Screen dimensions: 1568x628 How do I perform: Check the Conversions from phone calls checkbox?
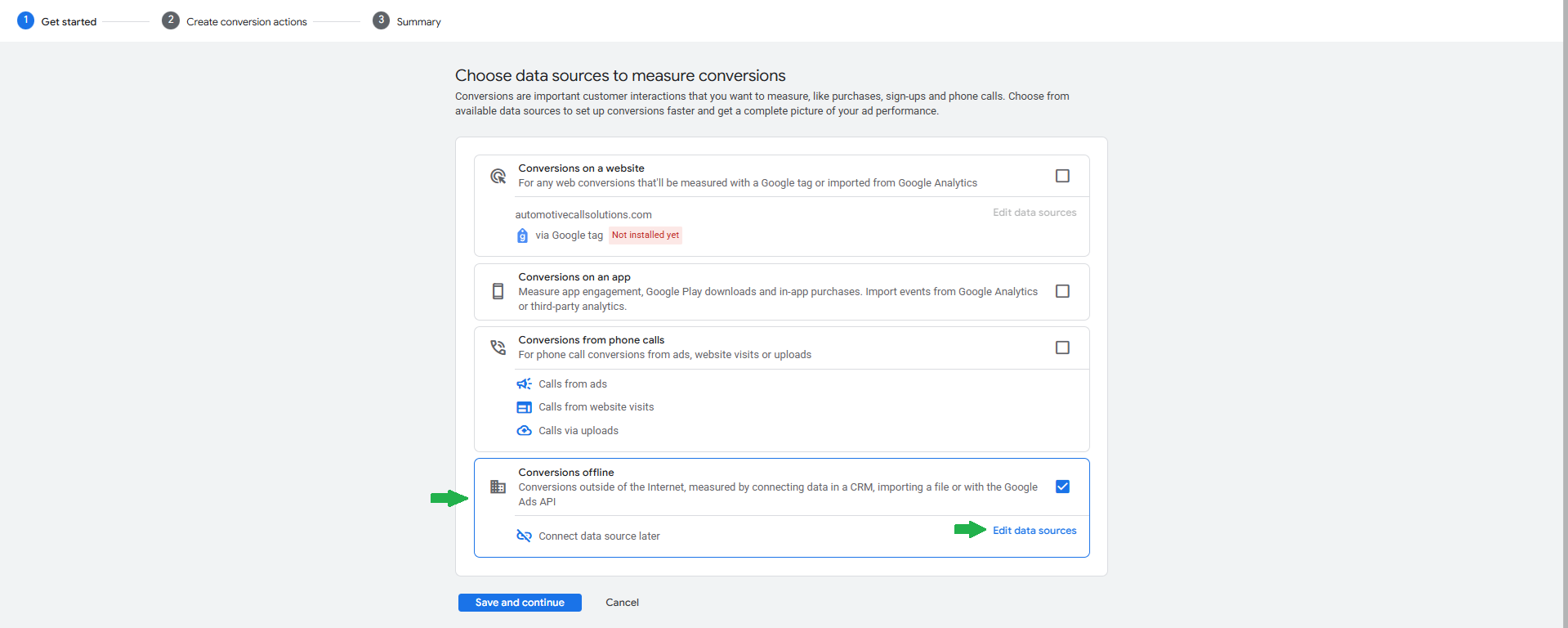point(1062,348)
